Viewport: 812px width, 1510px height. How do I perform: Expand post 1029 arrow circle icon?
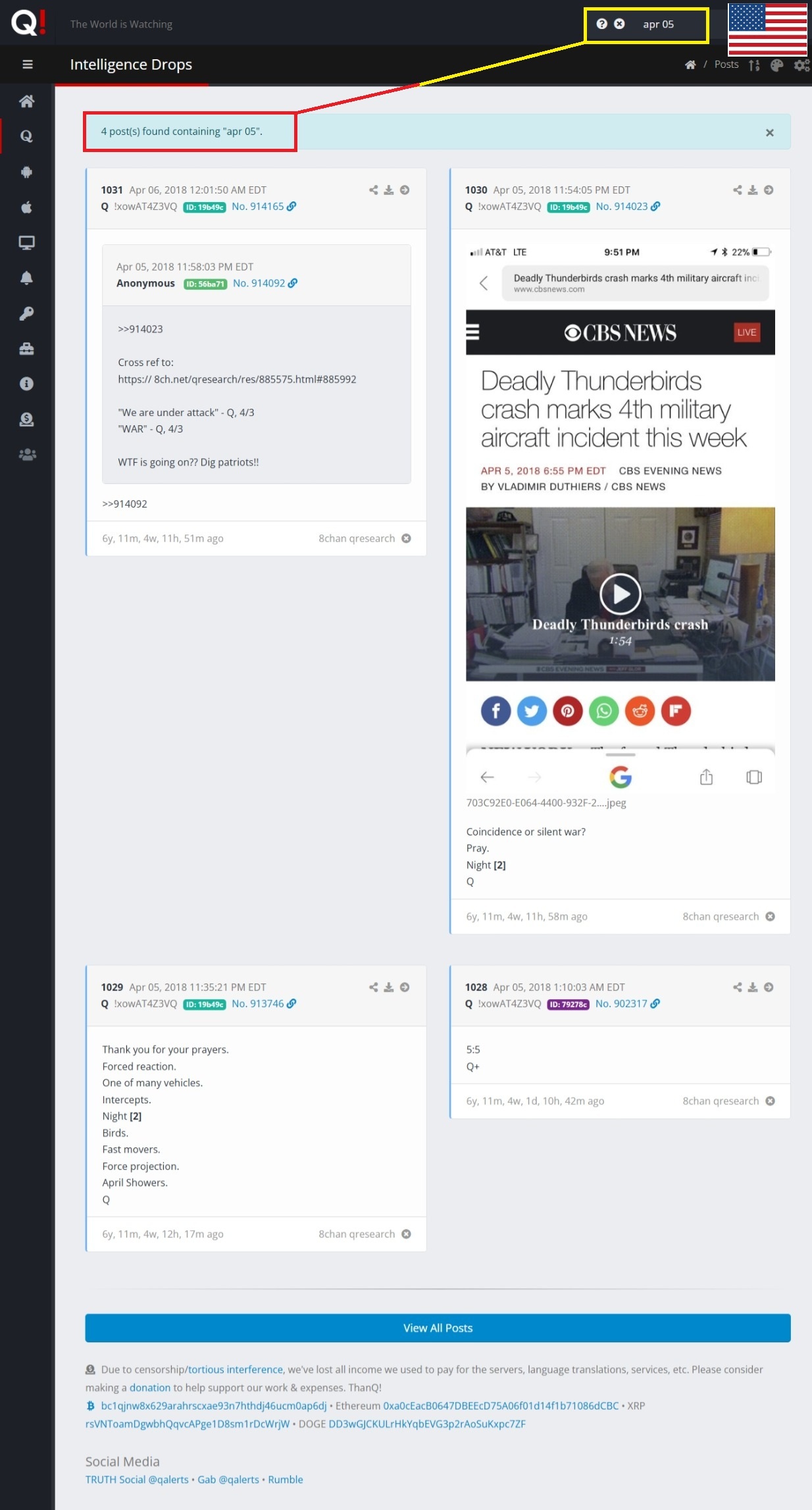tap(405, 987)
